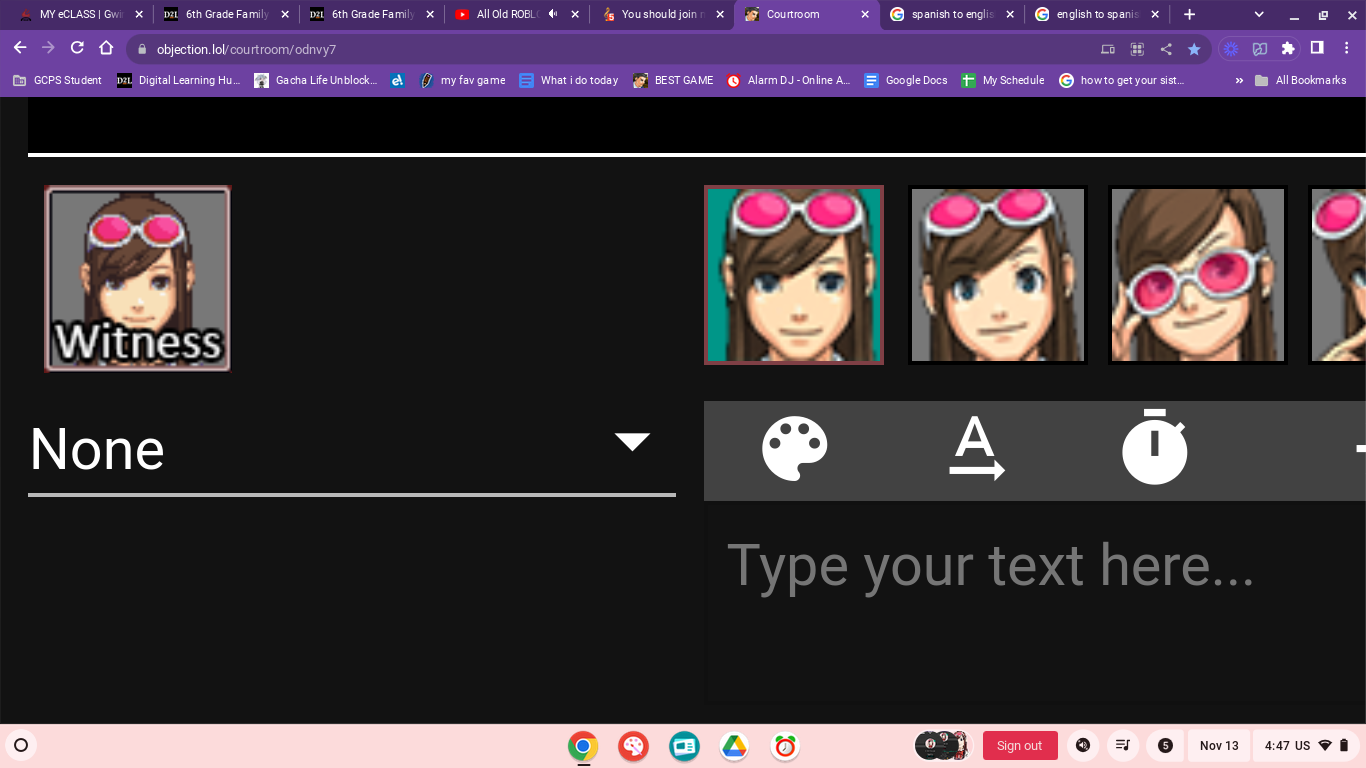Click the Sign out button
1366x768 pixels.
pos(1020,745)
